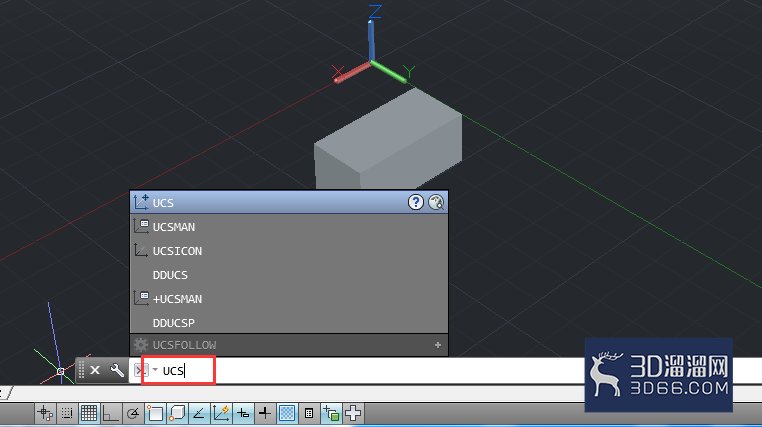Toggle Snap Mode in status bar
Image resolution: width=762 pixels, height=427 pixels.
[67, 413]
